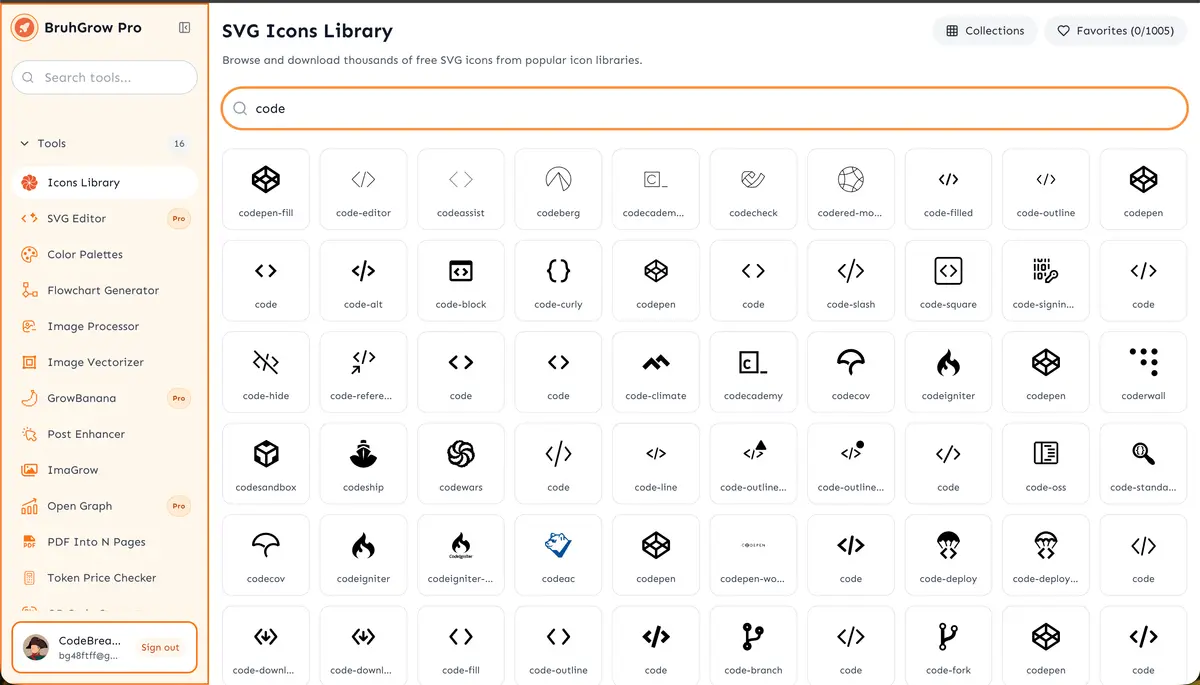Click the search tools field
Viewport: 1200px width, 685px height.
click(x=104, y=77)
